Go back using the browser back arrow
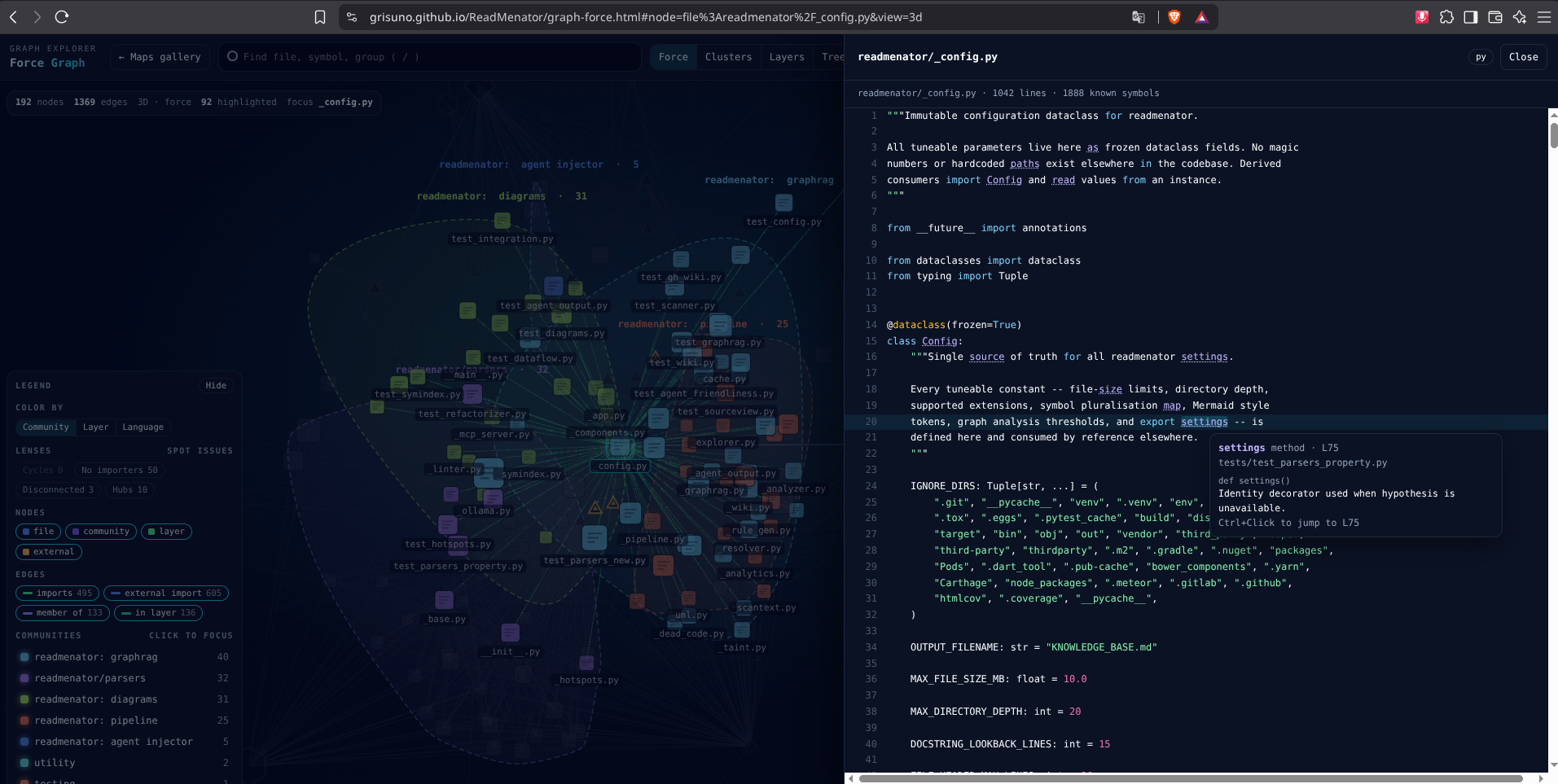This screenshot has height=784, width=1558. (13, 16)
